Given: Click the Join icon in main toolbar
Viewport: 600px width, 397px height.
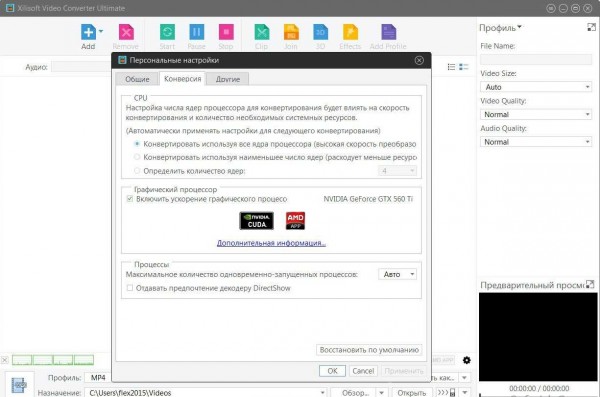Looking at the screenshot, I should pyautogui.click(x=291, y=32).
